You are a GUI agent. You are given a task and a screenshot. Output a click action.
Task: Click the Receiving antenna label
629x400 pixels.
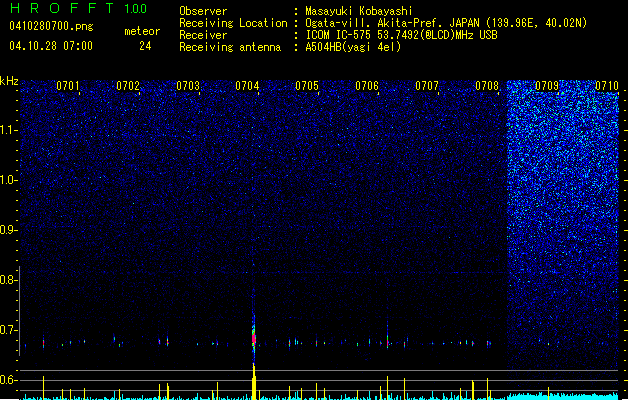tap(230, 47)
